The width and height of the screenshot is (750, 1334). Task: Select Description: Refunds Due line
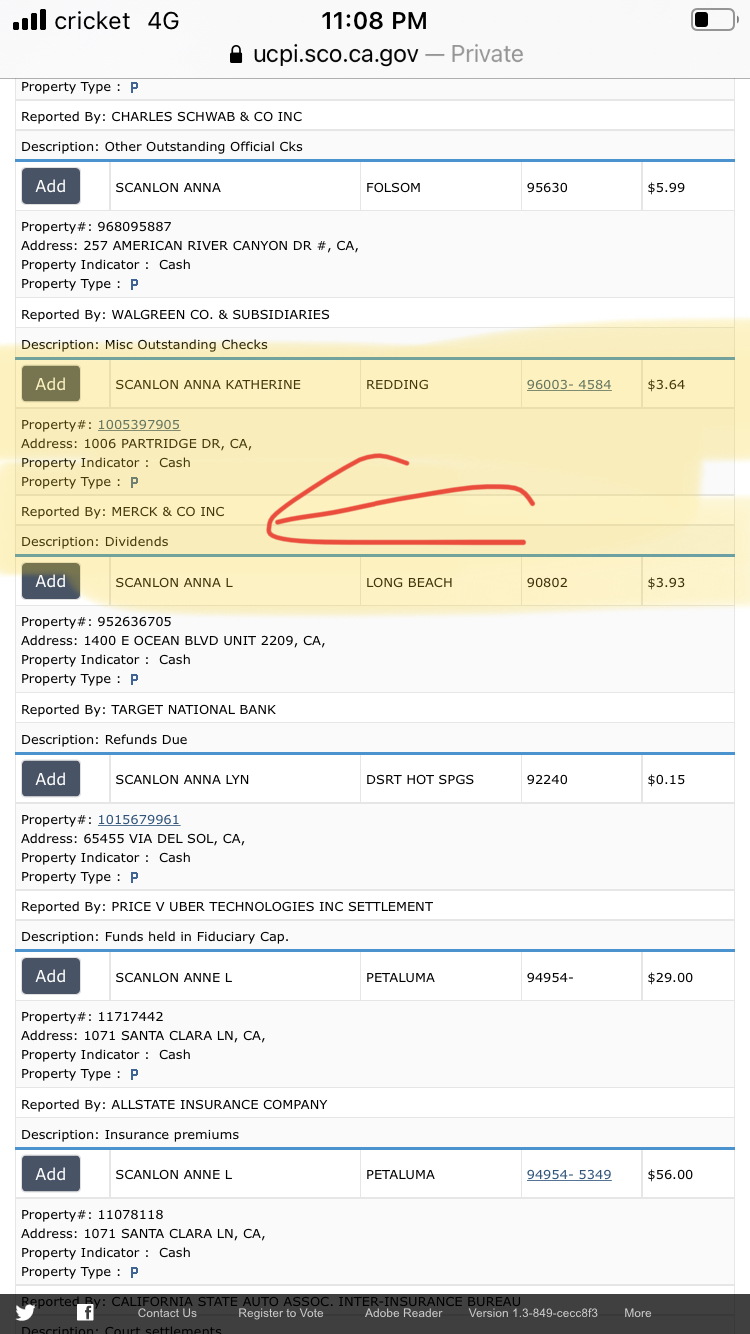(104, 739)
